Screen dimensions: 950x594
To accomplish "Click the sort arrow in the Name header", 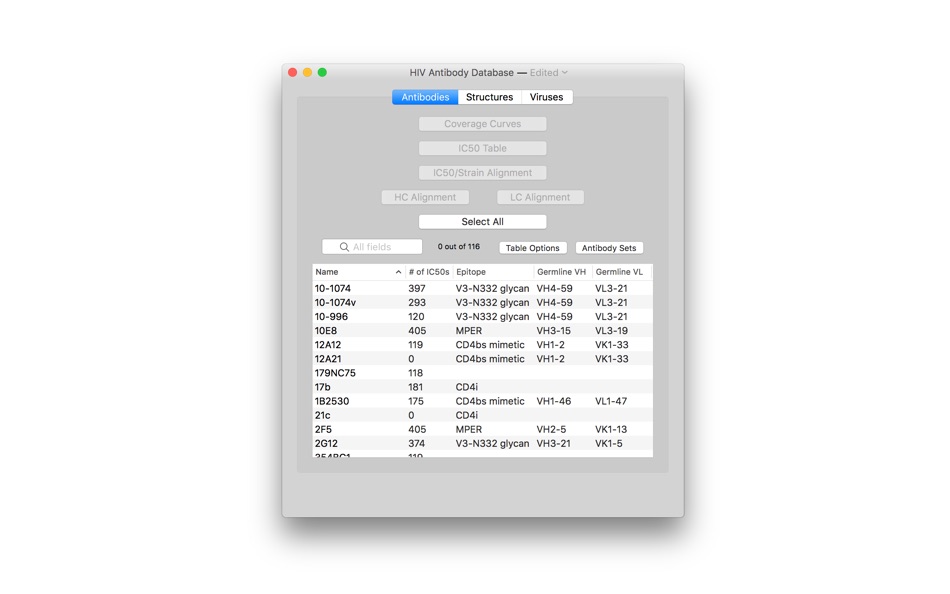I will 398,272.
